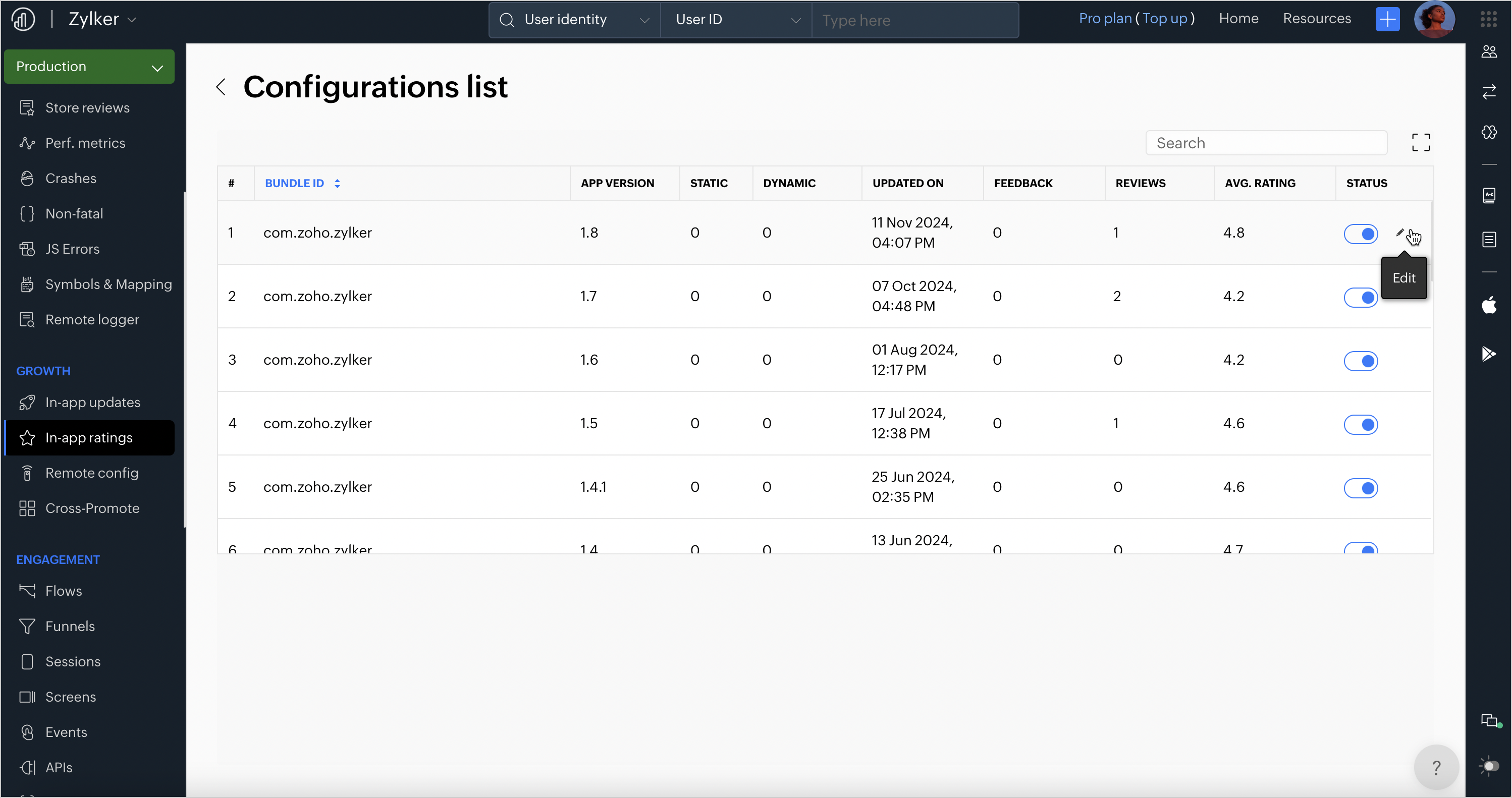The width and height of the screenshot is (1512, 798).
Task: Click the table Search field
Action: 1266,143
